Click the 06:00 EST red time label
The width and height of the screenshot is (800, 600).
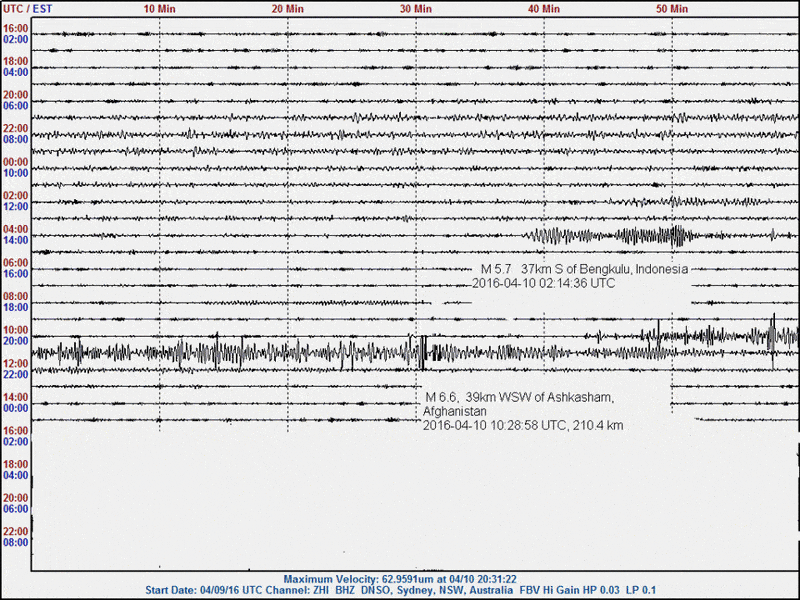coord(17,103)
